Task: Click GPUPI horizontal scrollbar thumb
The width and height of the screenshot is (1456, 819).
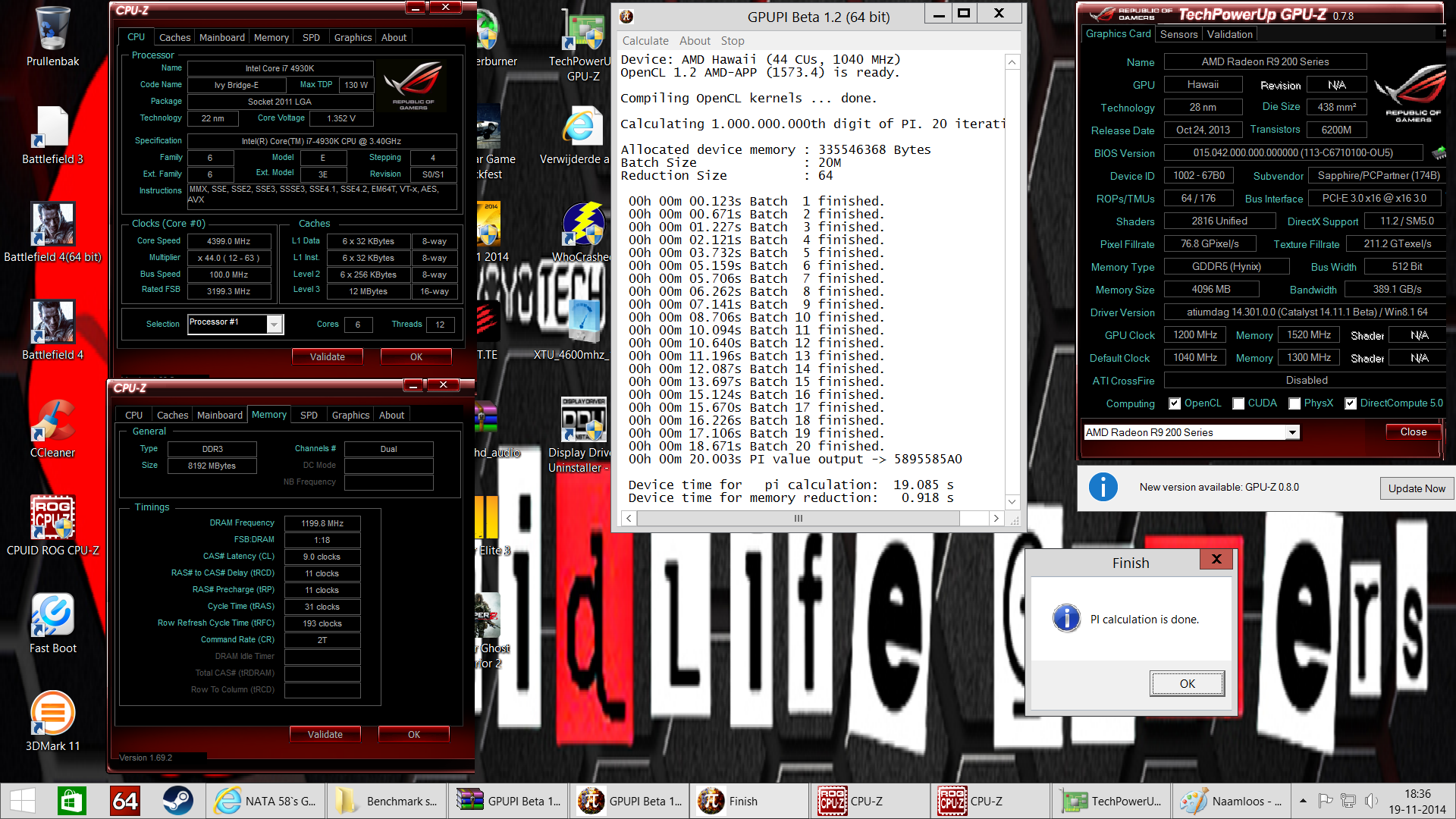Action: (x=798, y=518)
